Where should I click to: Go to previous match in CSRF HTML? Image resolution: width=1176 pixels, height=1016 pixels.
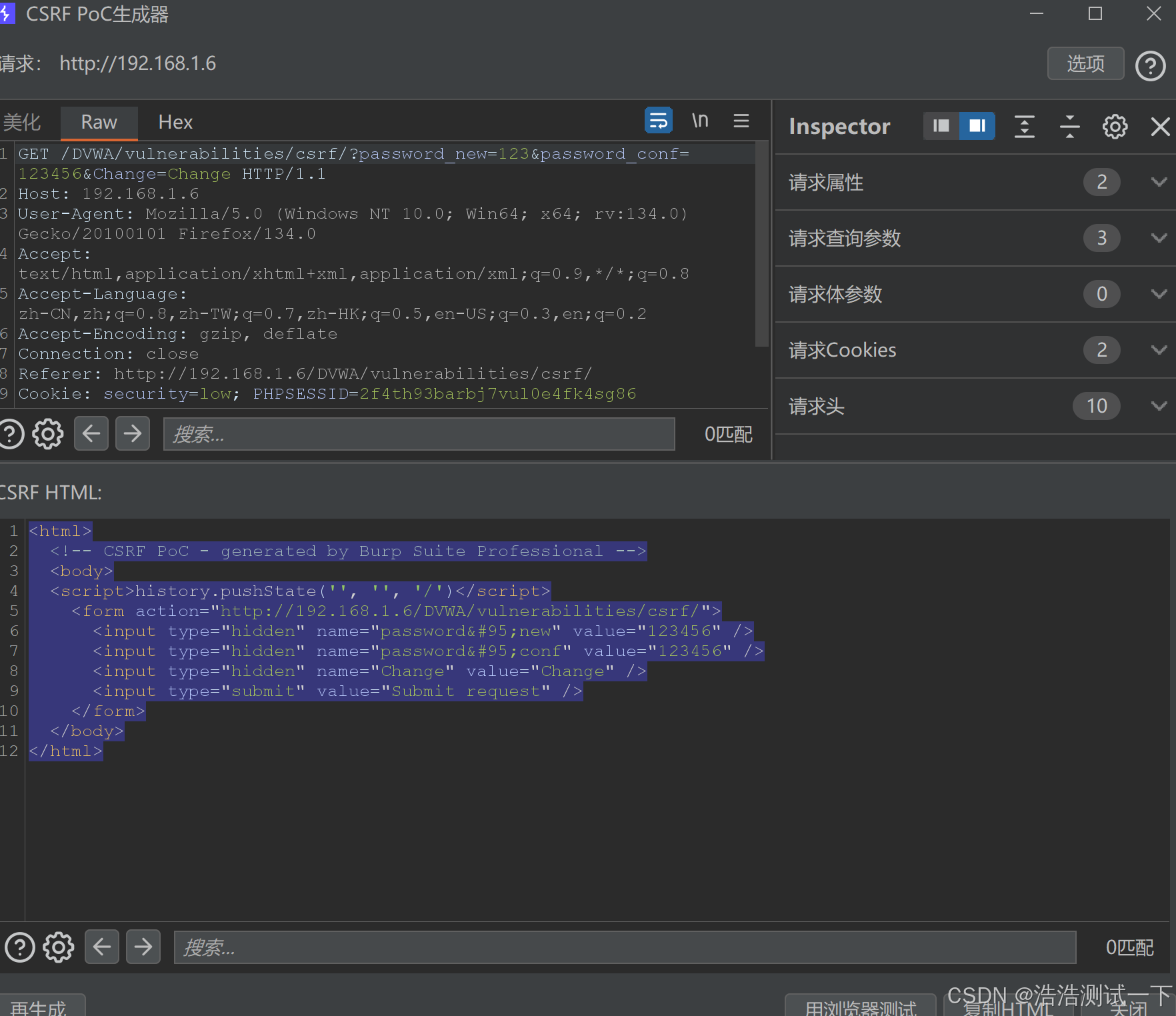click(x=102, y=947)
